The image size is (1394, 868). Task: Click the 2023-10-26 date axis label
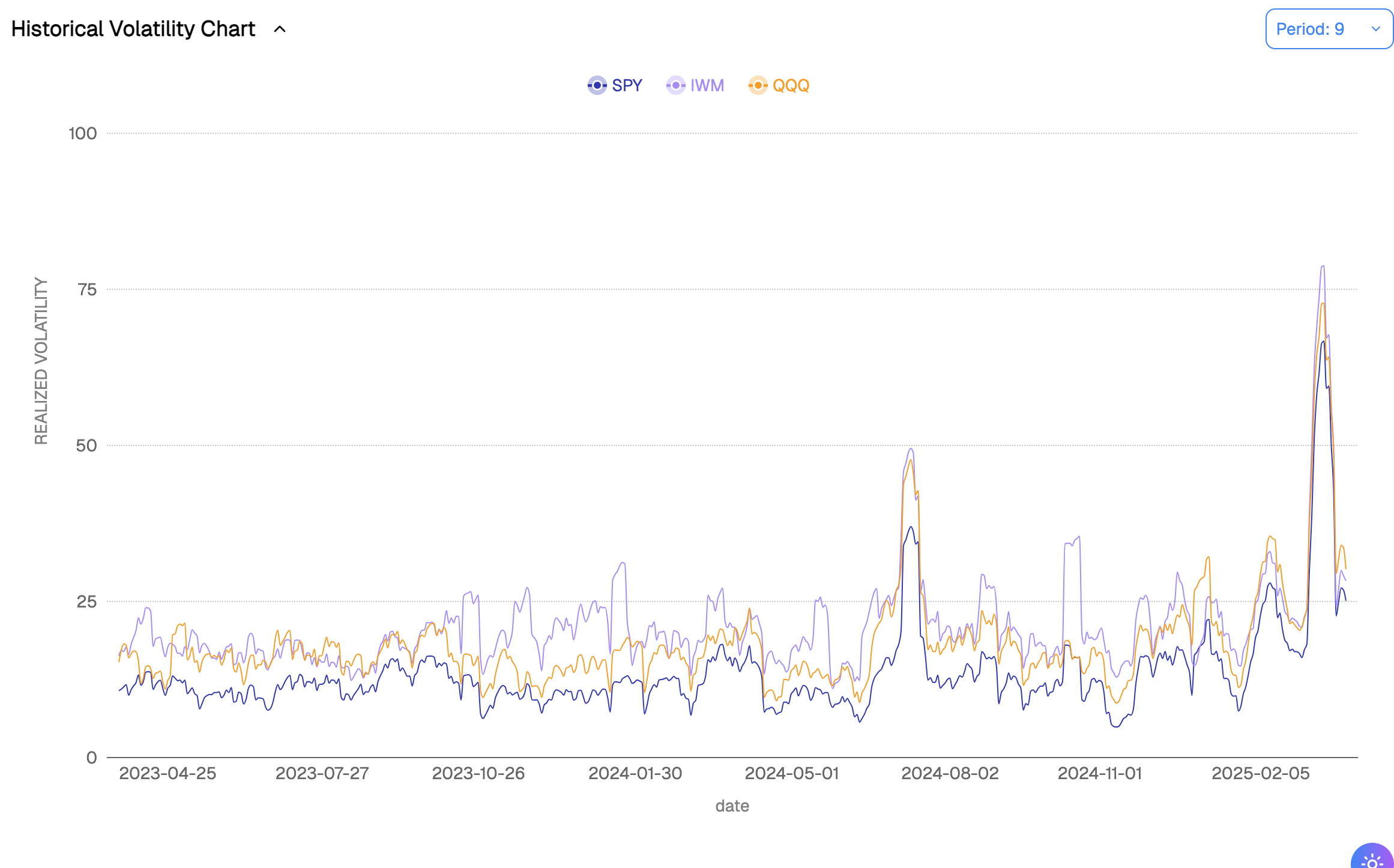point(478,773)
